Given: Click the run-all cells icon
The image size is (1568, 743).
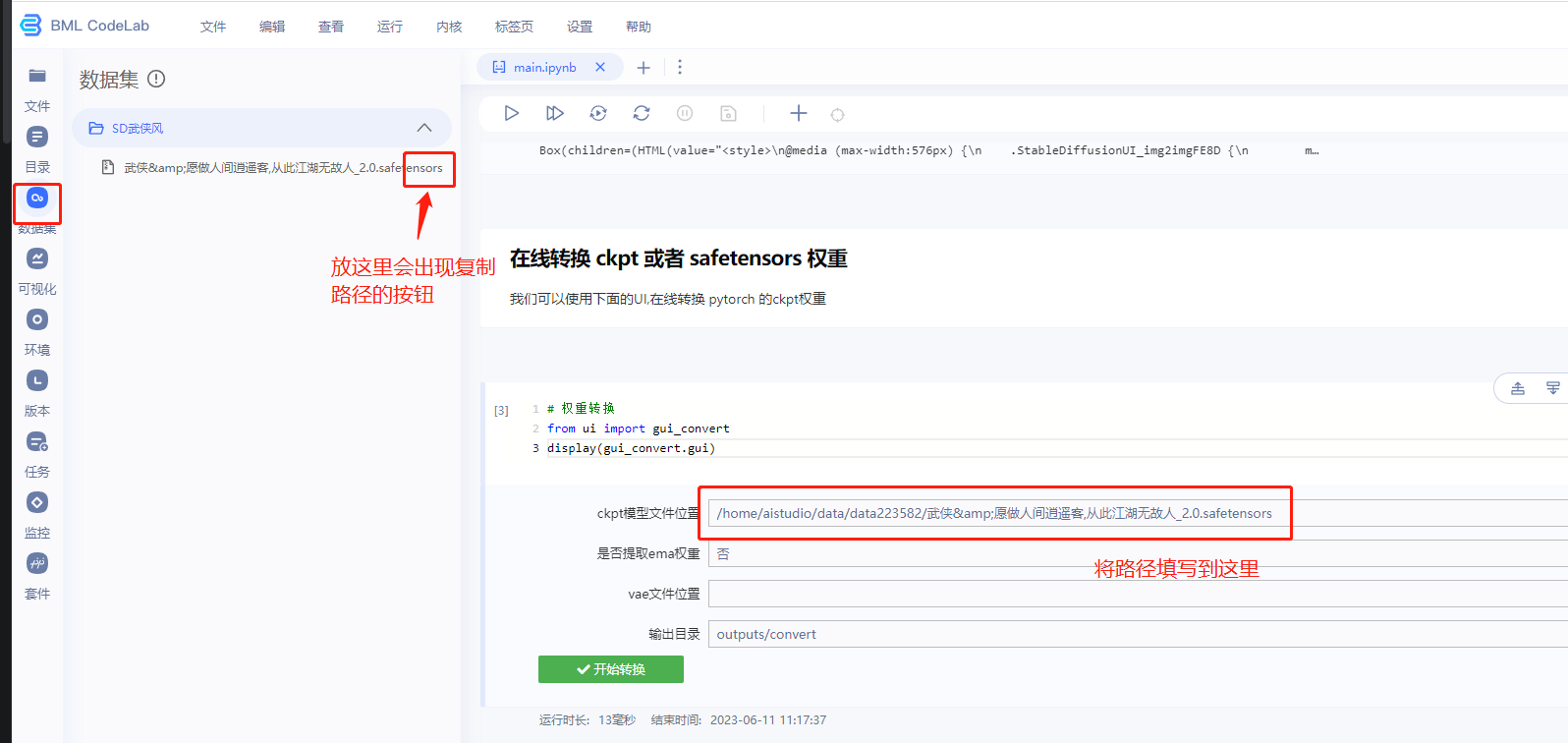Looking at the screenshot, I should click(555, 113).
